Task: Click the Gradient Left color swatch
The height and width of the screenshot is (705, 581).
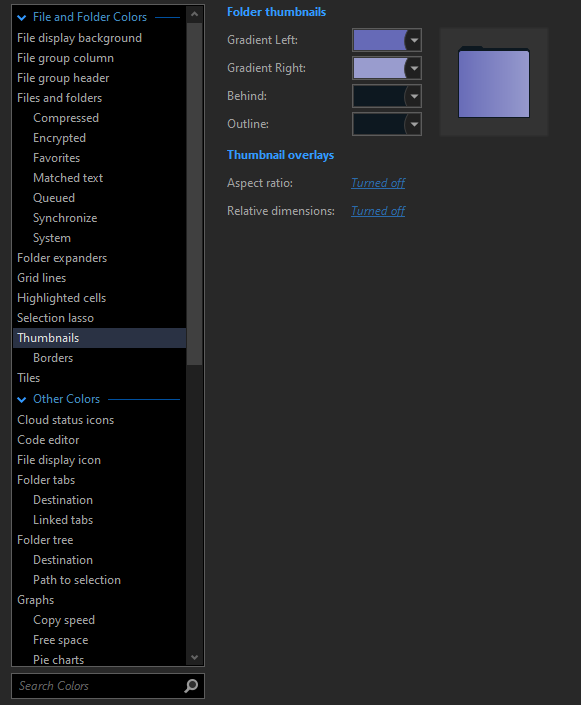Action: [x=380, y=40]
